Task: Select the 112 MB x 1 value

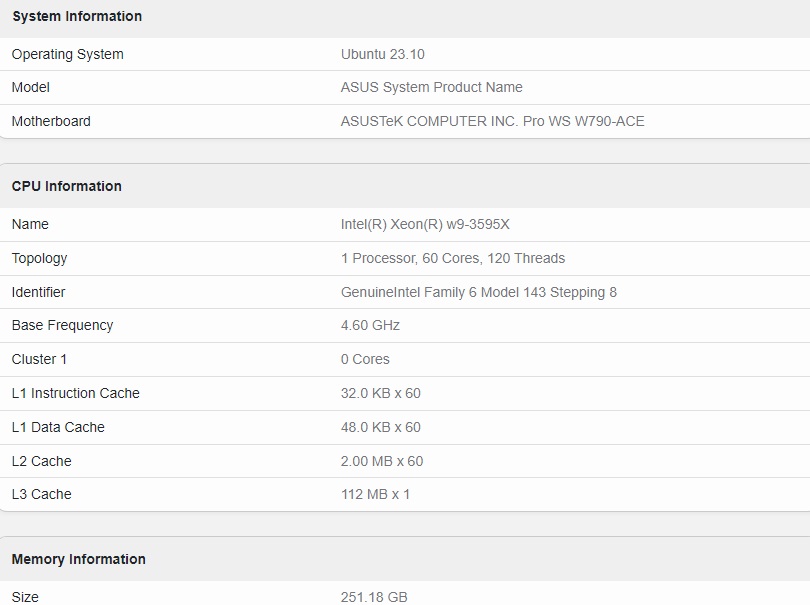Action: tap(375, 494)
